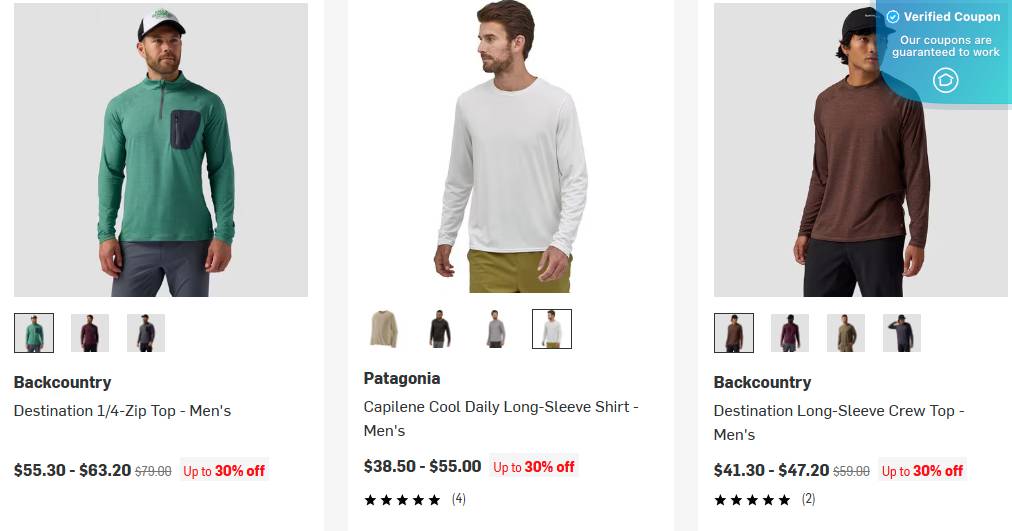Screen dimensions: 1012x531
Task: Choose black swatch for Capilene Cool shirt
Action: tap(440, 329)
